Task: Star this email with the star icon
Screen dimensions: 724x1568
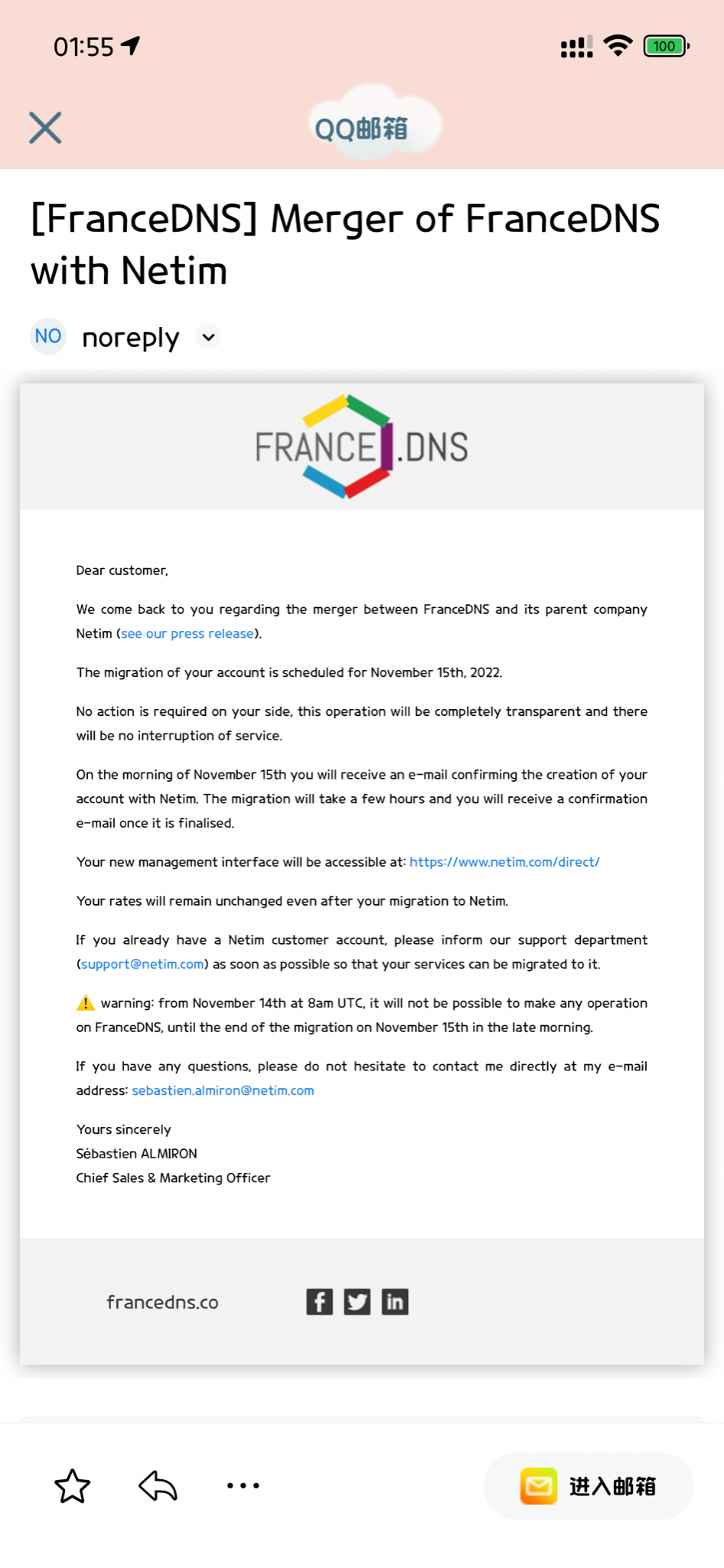Action: click(73, 1485)
